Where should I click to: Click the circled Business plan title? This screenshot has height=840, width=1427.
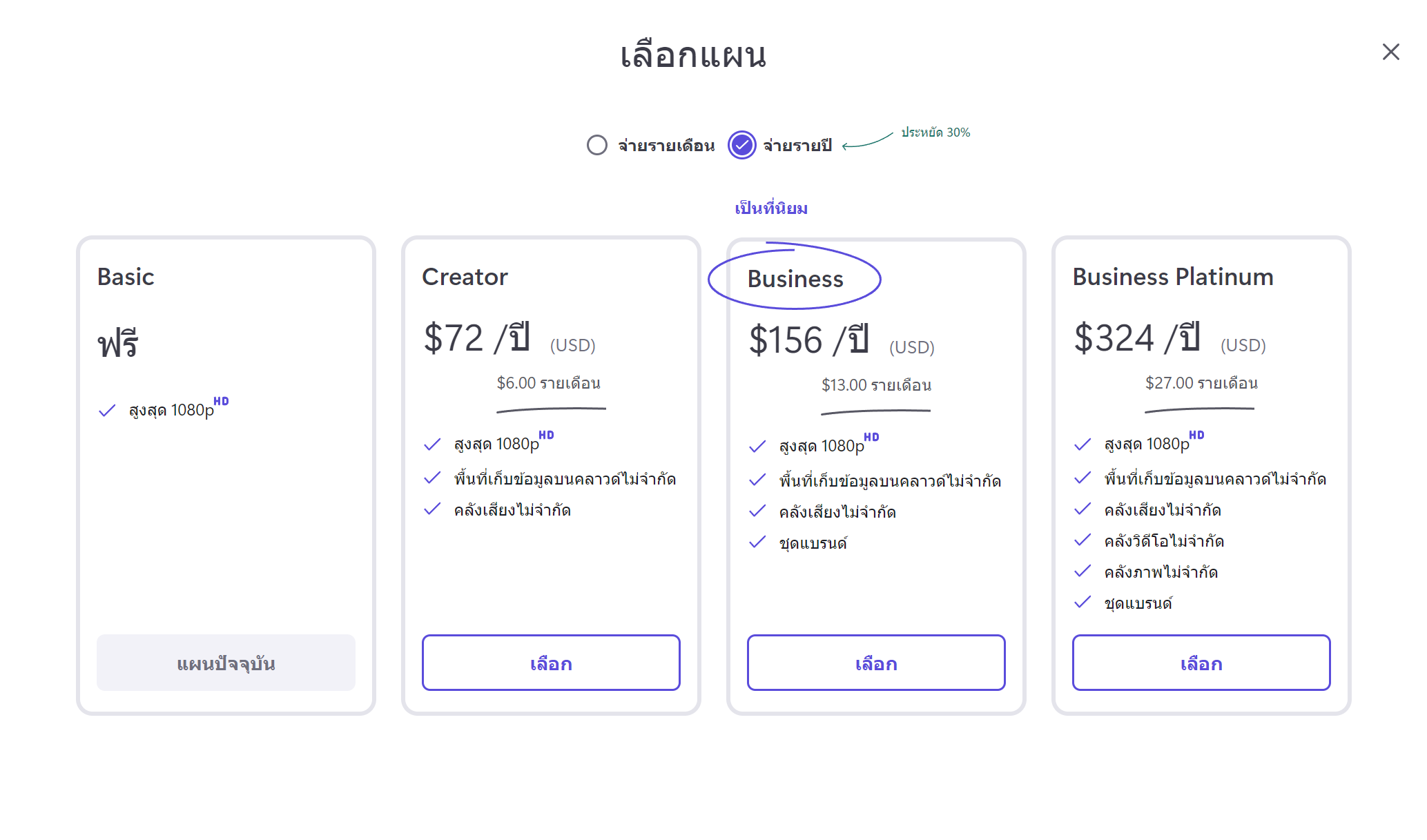795,279
